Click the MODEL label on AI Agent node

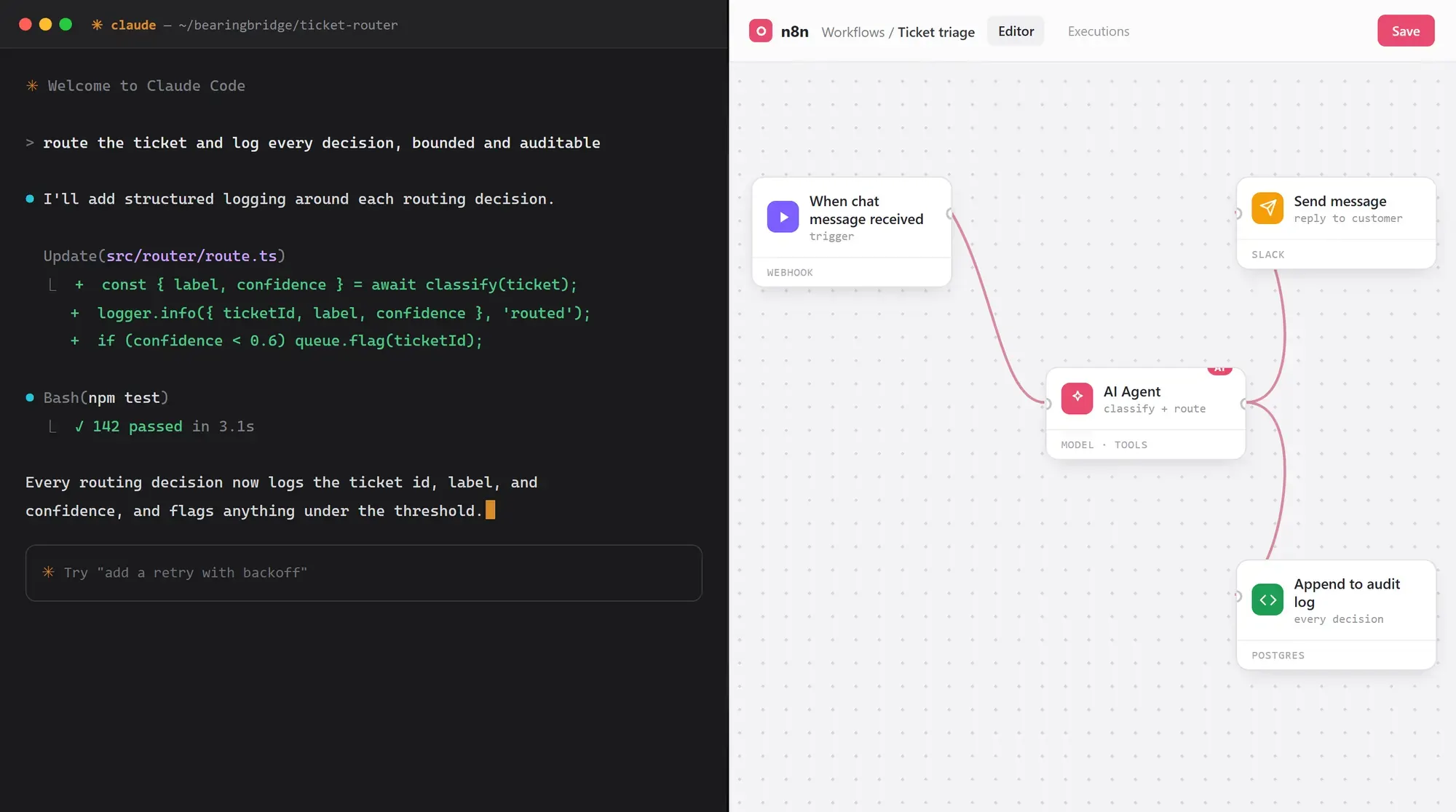pos(1077,445)
